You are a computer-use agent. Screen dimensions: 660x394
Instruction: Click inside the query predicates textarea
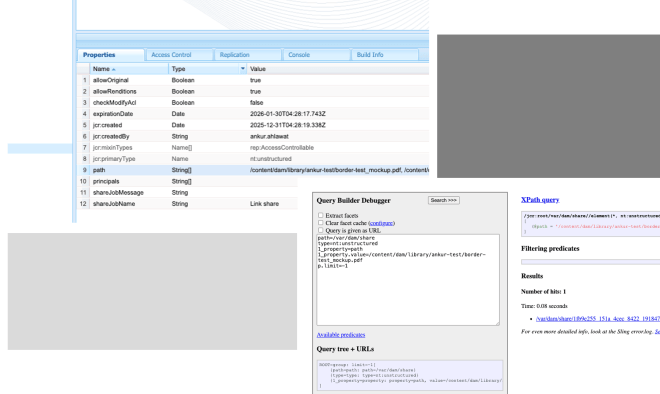pos(408,280)
